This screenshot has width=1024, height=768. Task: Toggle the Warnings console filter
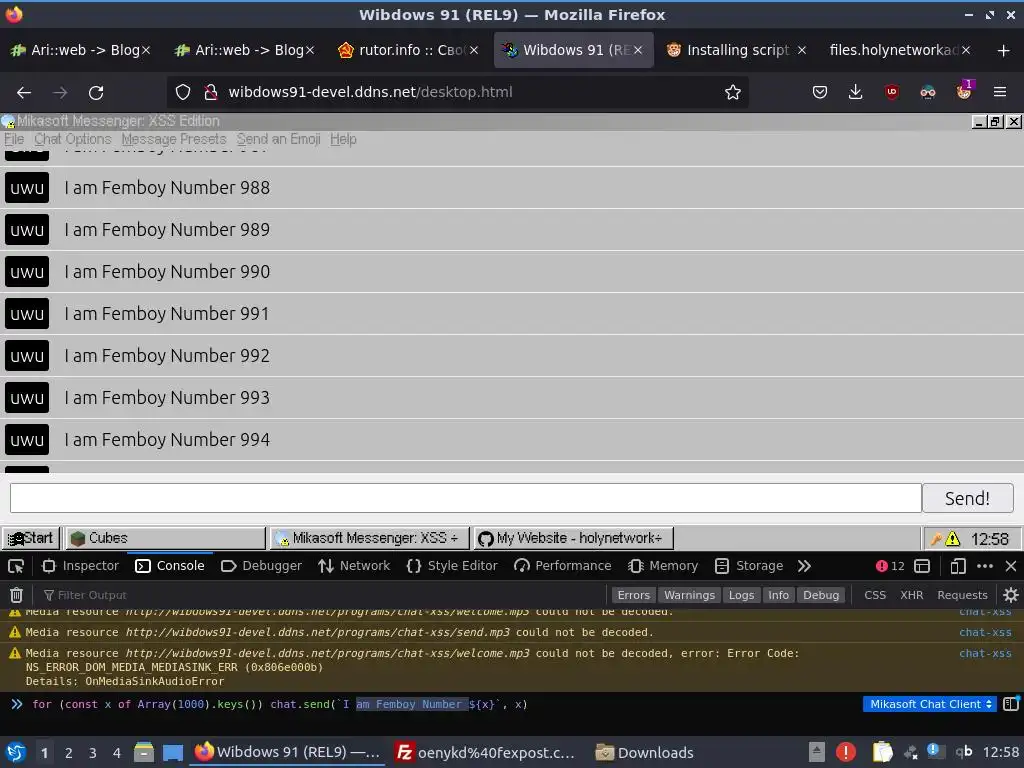[689, 595]
